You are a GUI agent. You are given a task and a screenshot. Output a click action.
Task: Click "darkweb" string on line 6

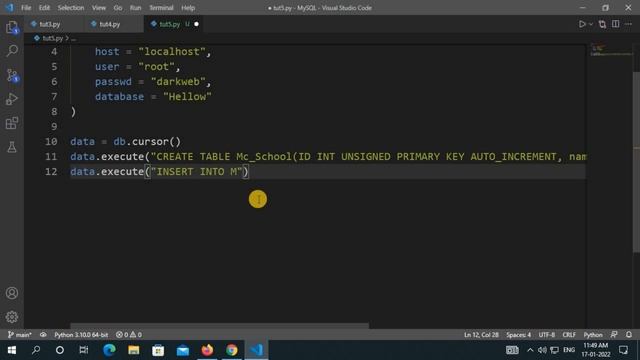click(x=178, y=82)
